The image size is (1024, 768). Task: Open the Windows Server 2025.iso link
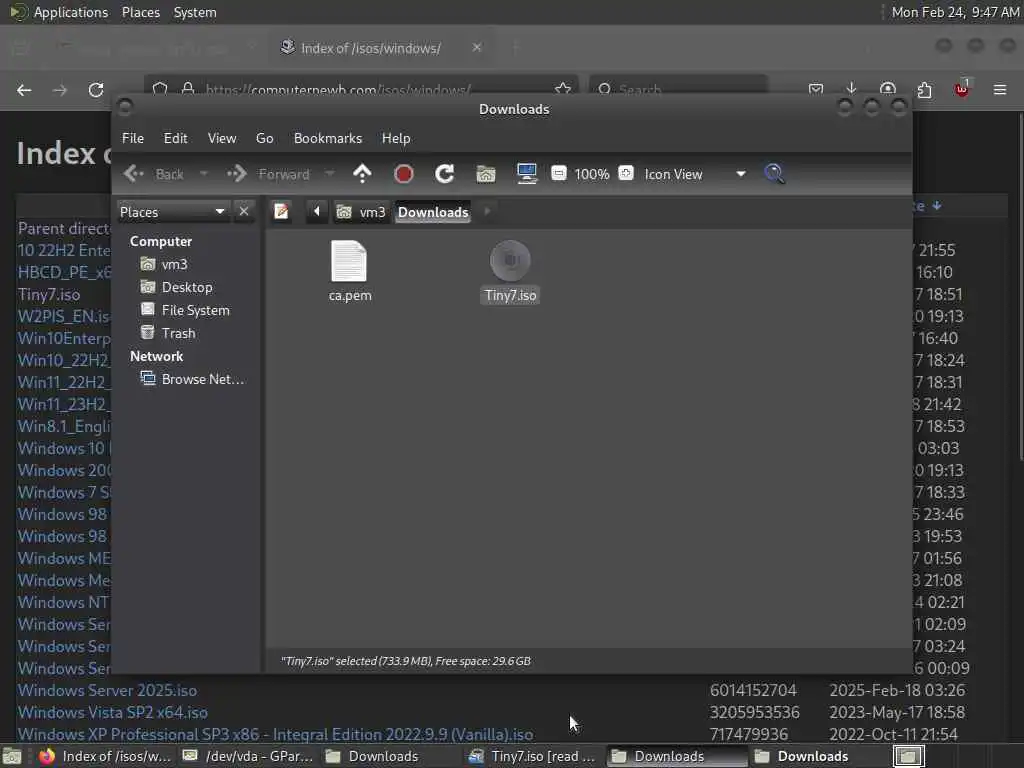[x=107, y=690]
